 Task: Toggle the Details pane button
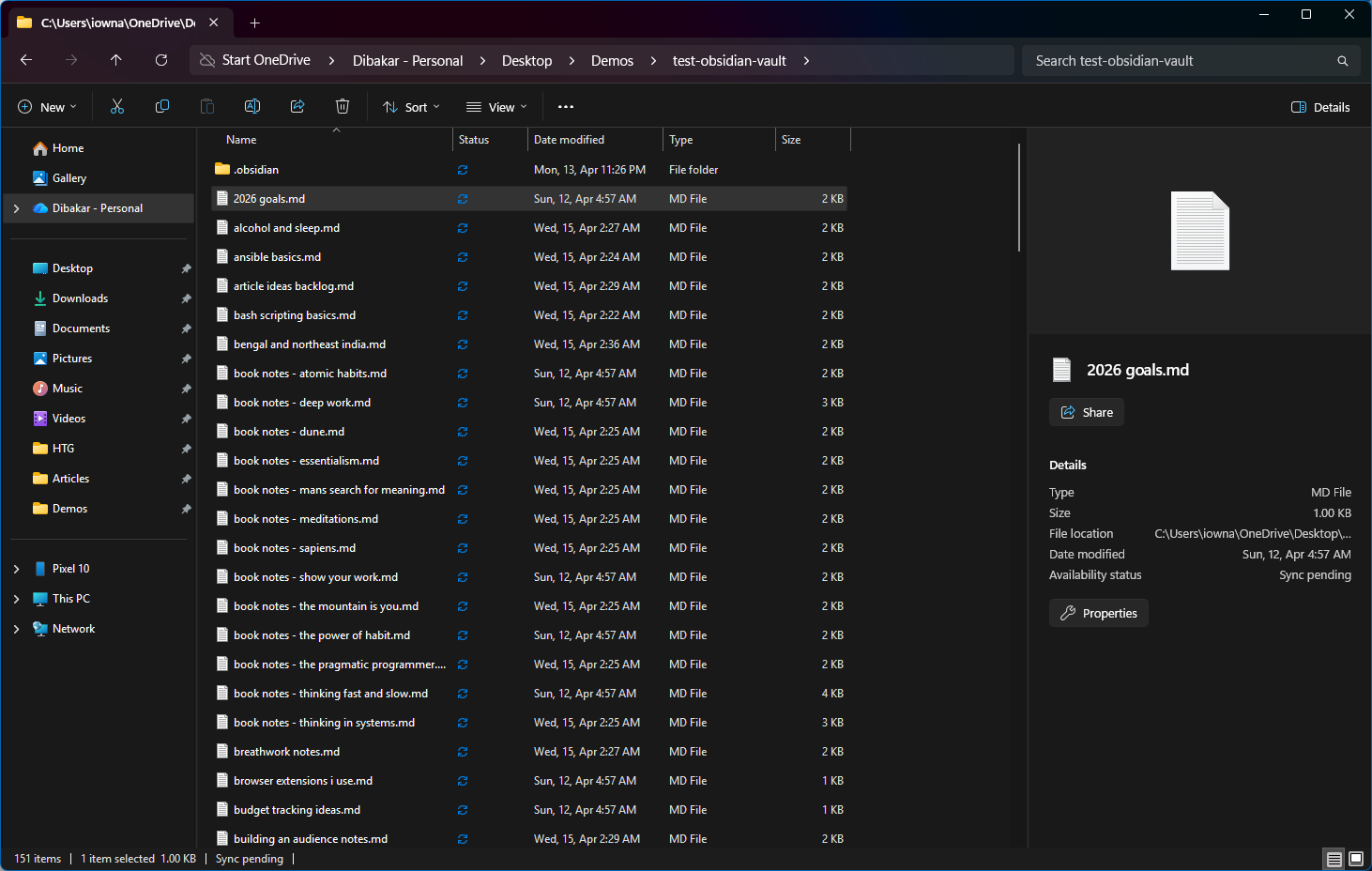1320,107
